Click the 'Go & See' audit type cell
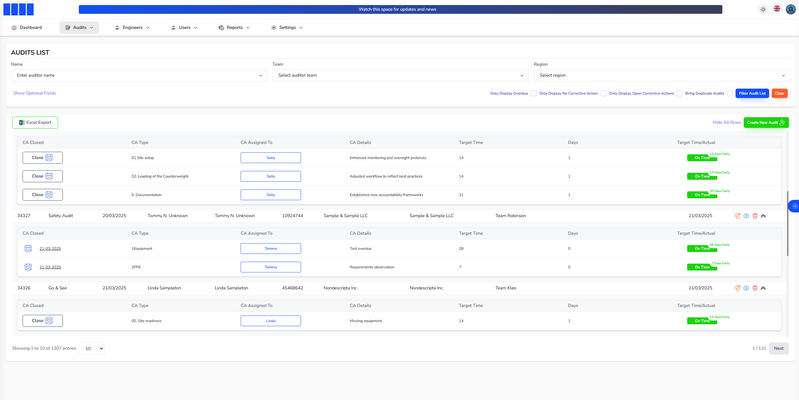 click(58, 288)
